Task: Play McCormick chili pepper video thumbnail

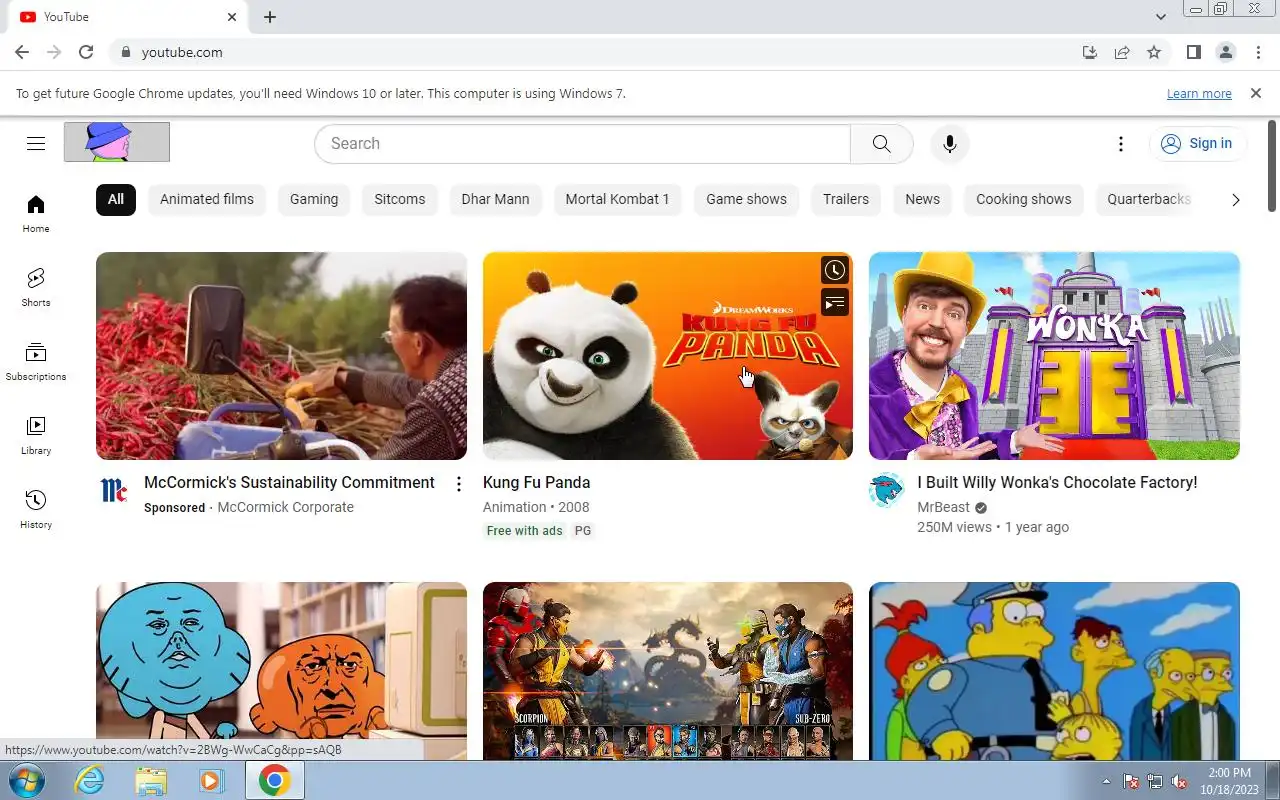Action: pyautogui.click(x=281, y=356)
